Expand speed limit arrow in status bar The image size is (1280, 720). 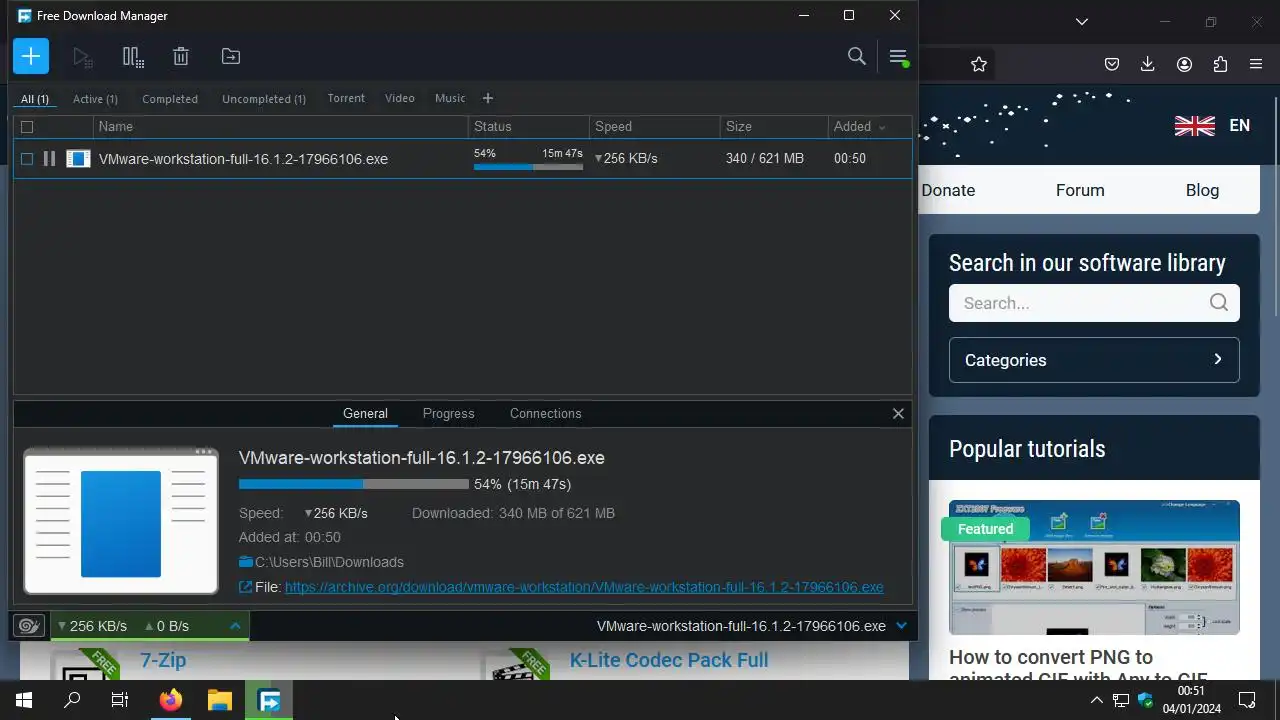pos(235,626)
